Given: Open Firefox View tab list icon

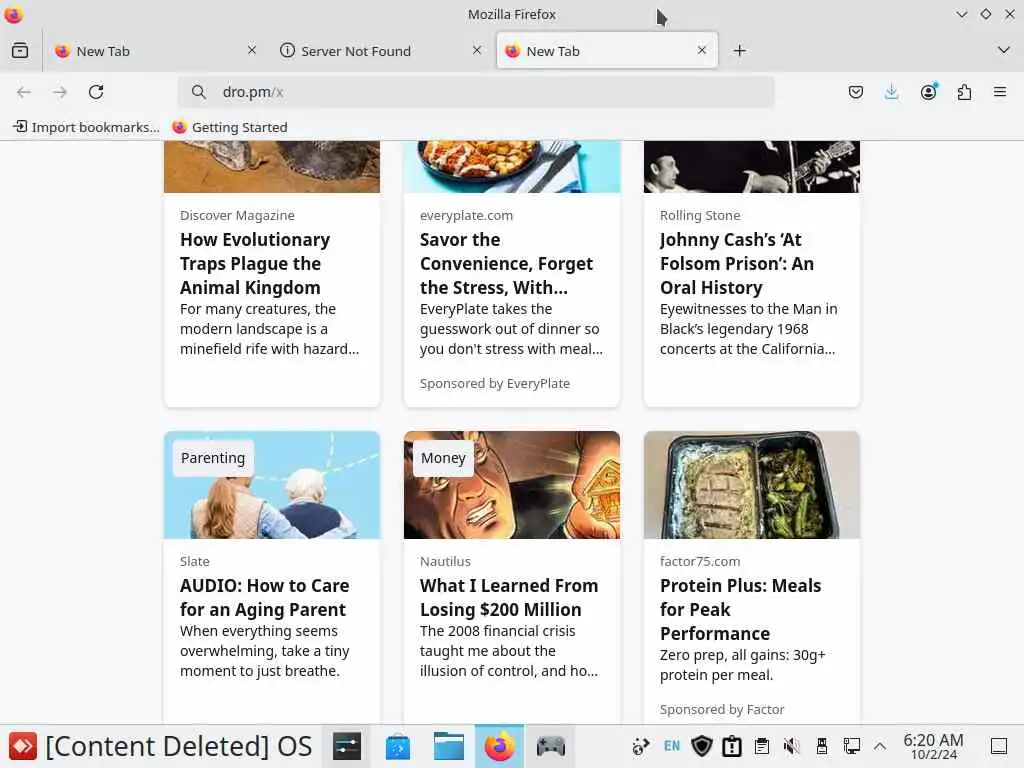Looking at the screenshot, I should pos(20,50).
